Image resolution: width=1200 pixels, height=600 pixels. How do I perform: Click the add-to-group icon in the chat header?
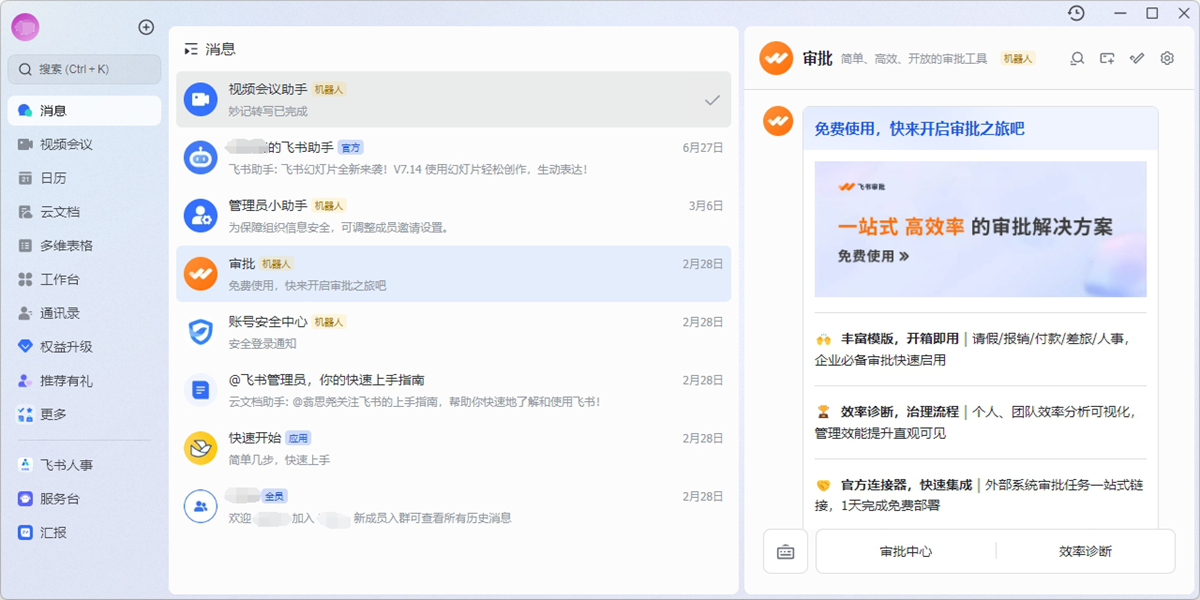pyautogui.click(x=1107, y=59)
